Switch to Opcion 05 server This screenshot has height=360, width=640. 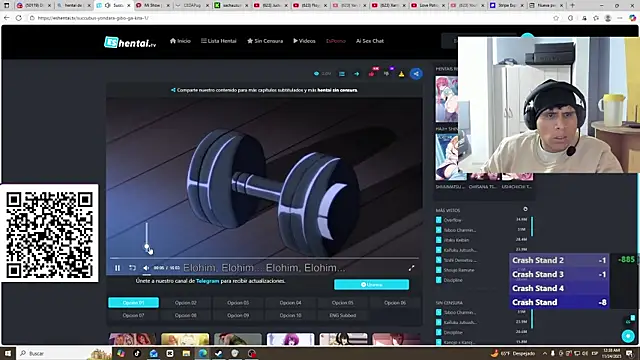(342, 303)
